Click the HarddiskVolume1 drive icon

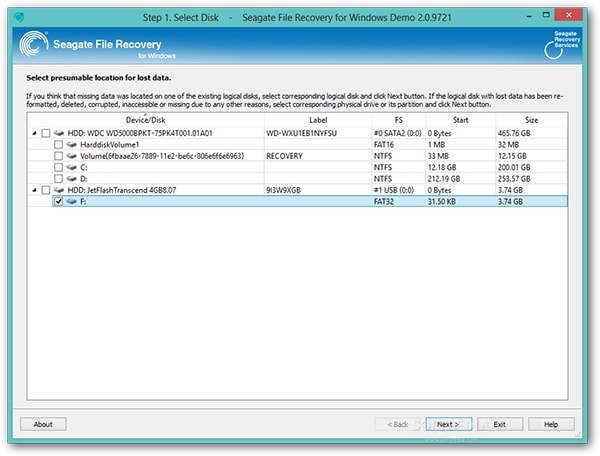tap(72, 145)
